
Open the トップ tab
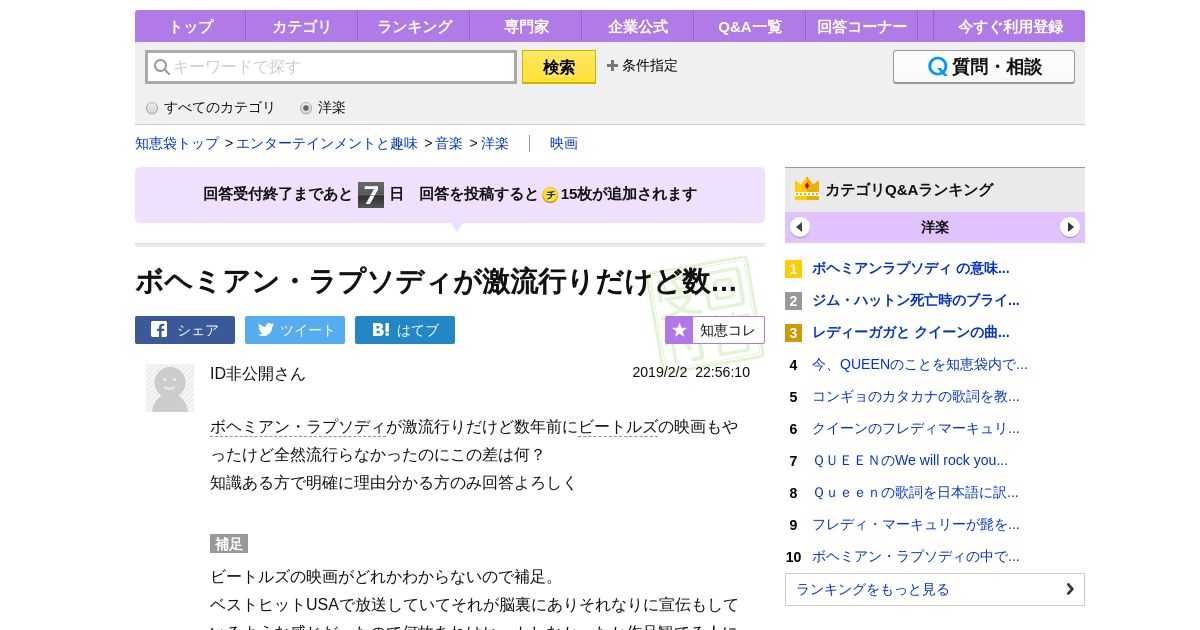190,27
